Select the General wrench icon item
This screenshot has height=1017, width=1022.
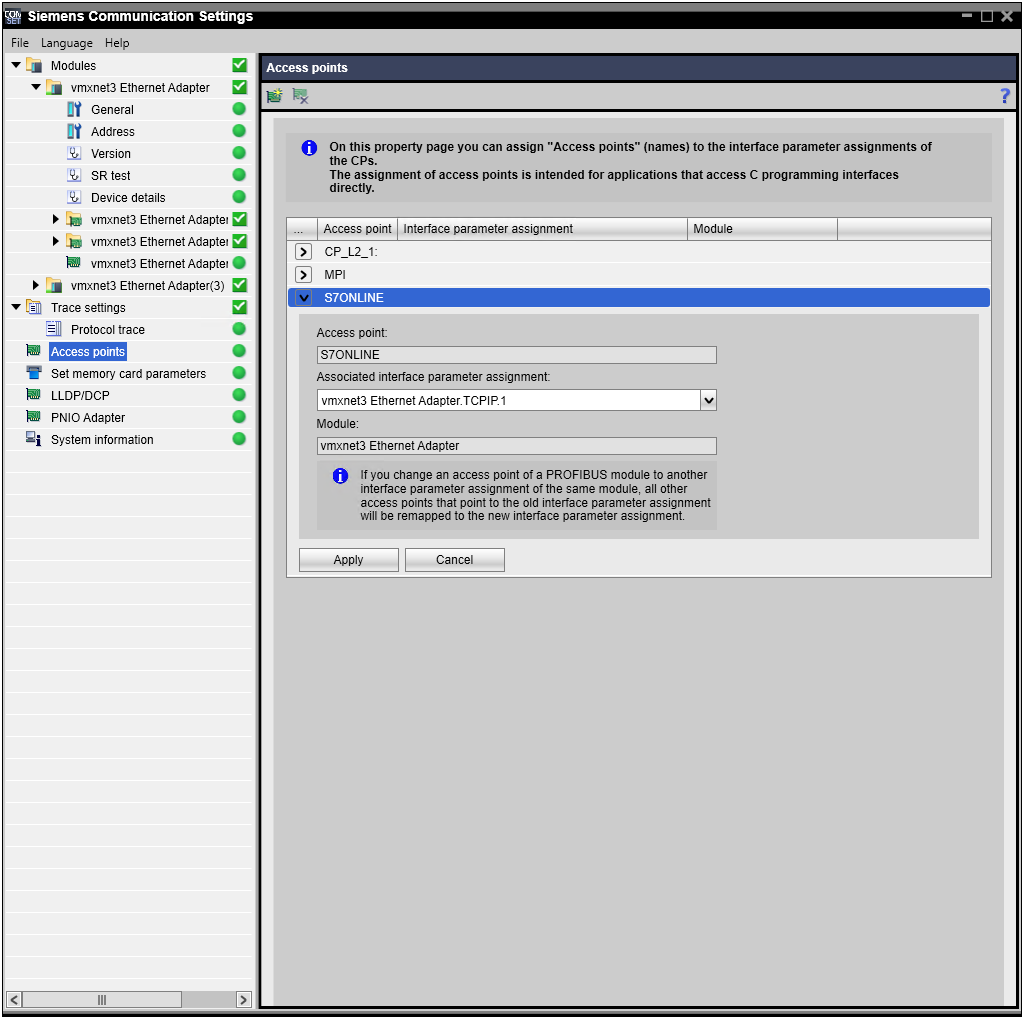(111, 110)
